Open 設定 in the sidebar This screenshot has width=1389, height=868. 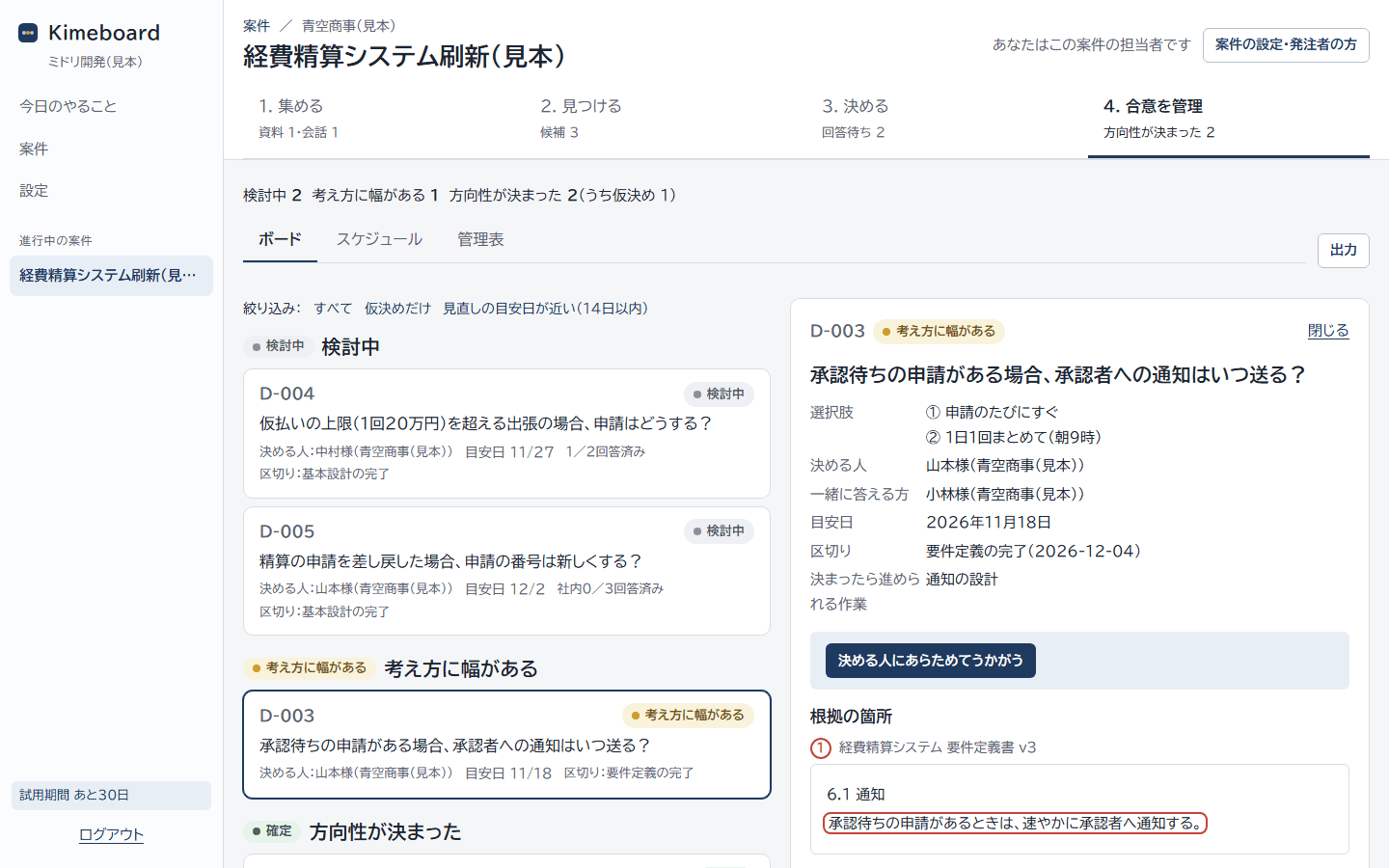pos(34,191)
